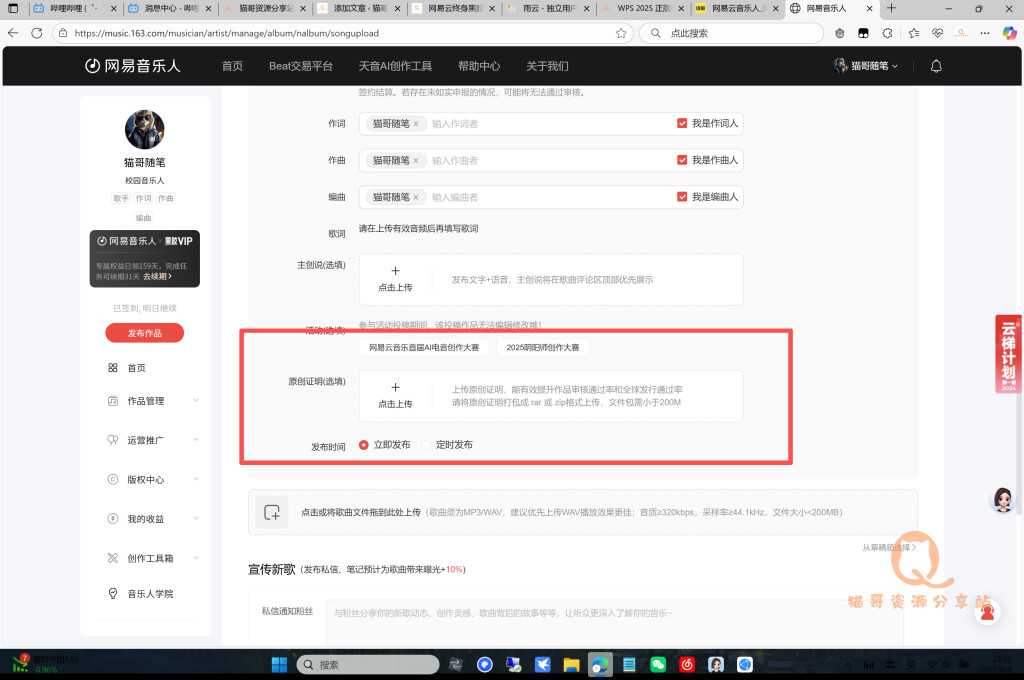The image size is (1024, 680).
Task: Click the 网易音乐人 logo in header
Action: (x=133, y=66)
